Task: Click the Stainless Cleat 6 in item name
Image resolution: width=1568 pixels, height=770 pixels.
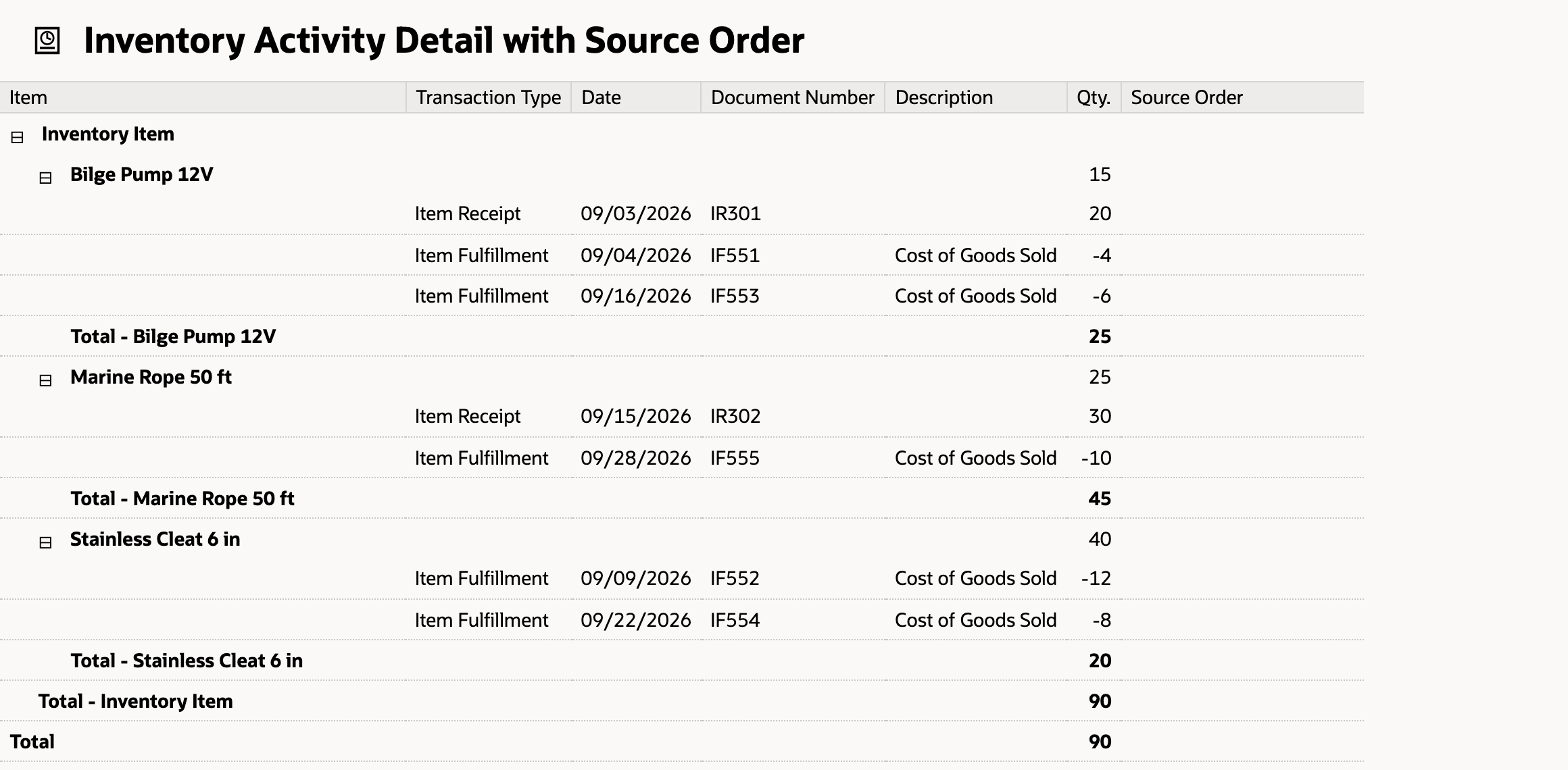Action: click(x=155, y=539)
